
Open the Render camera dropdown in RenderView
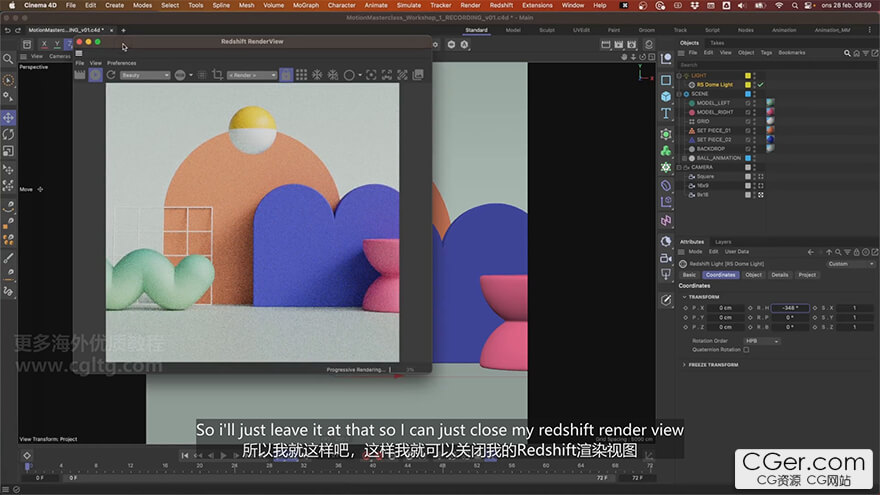(252, 75)
